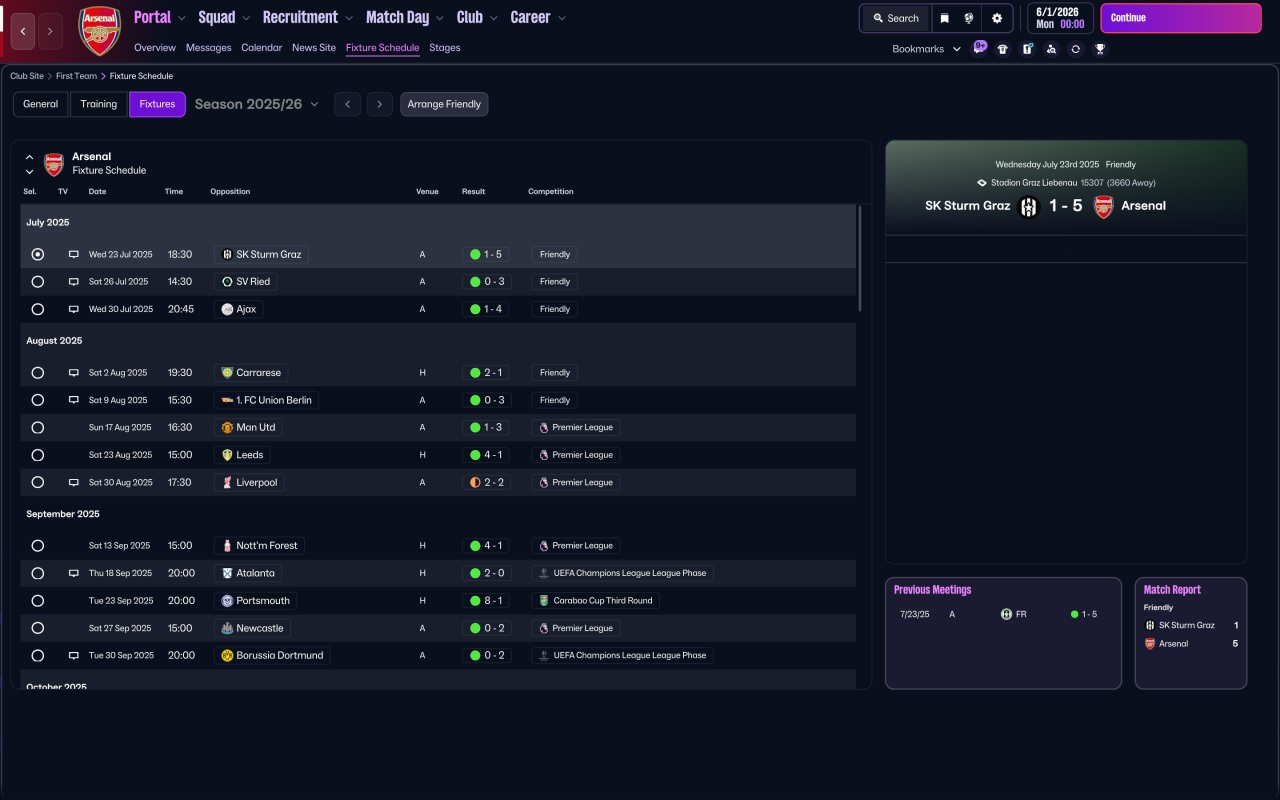Screen dimensions: 1280x800
Task: Click the TV icon in the Liverpool row
Action: 73,482
